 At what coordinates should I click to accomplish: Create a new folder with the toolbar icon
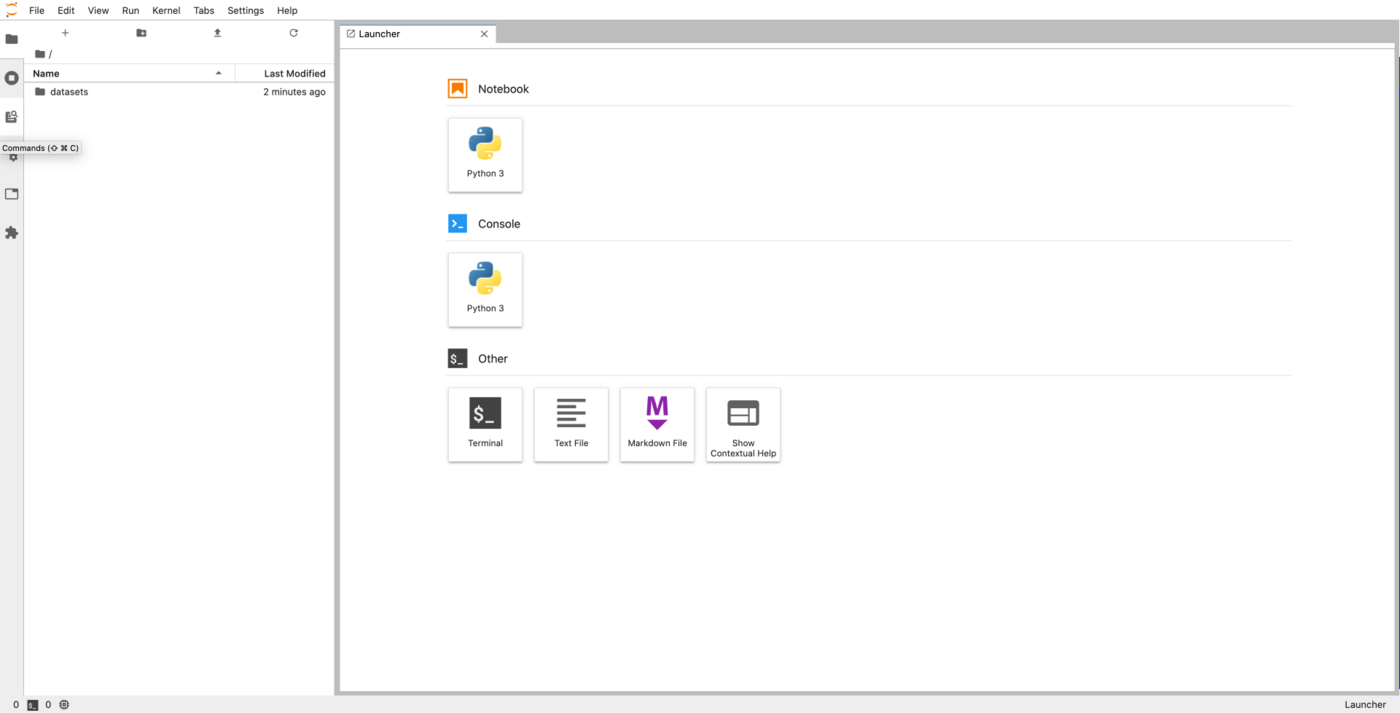coord(141,33)
